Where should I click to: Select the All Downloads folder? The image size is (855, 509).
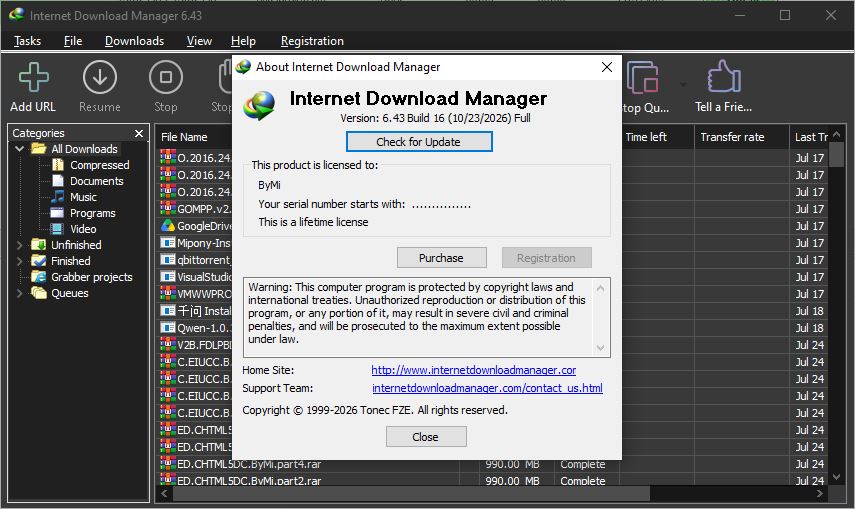[84, 149]
